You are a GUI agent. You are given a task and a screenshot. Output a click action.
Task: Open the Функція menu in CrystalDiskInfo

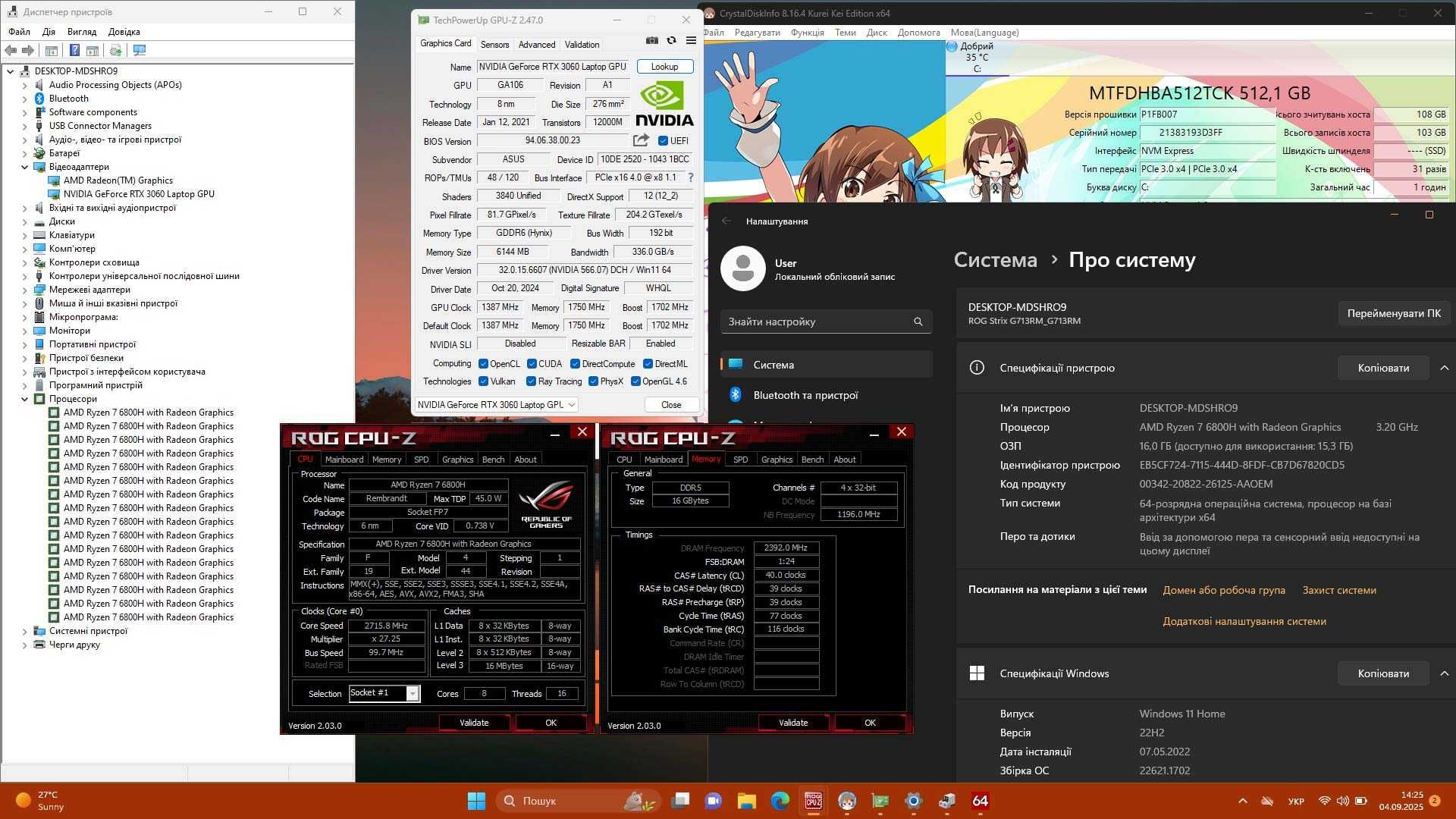click(x=807, y=33)
